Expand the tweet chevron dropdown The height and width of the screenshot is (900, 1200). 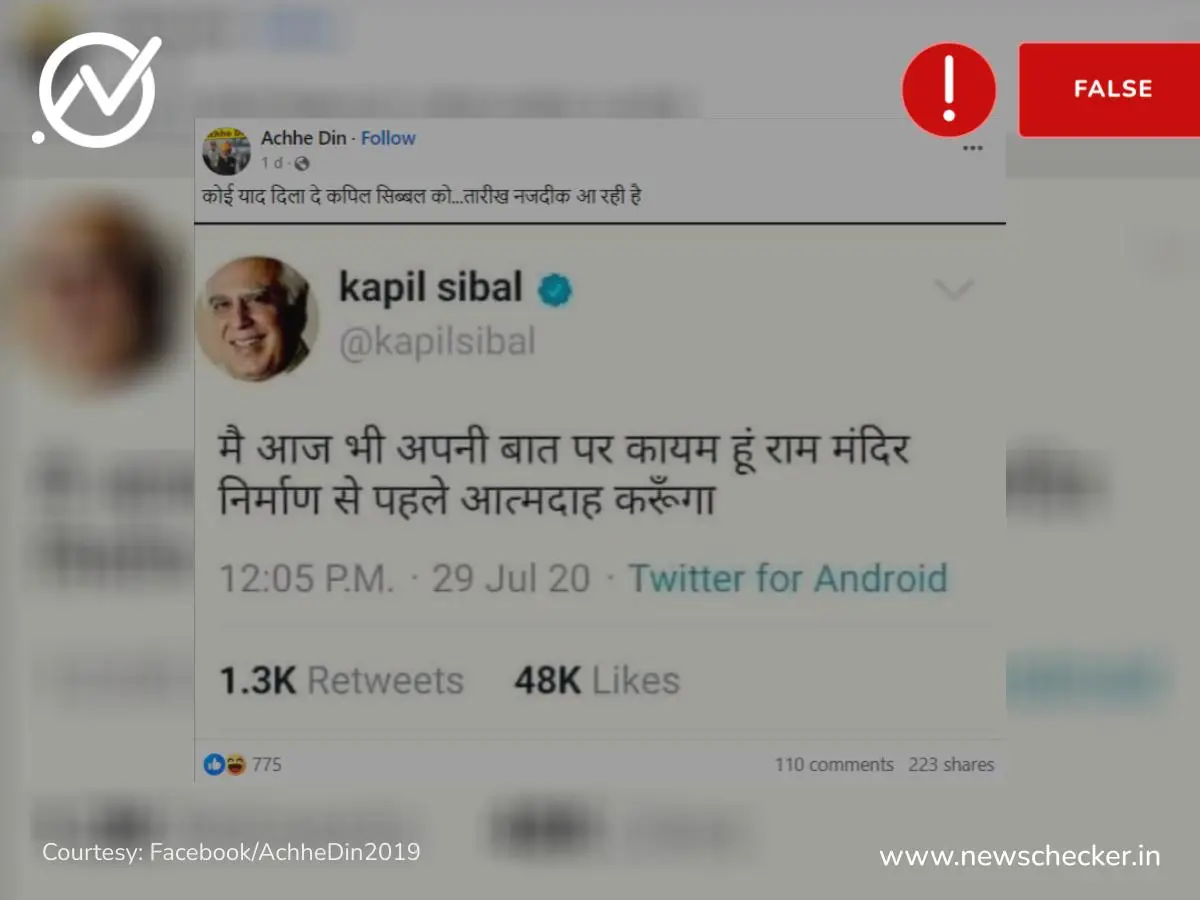point(953,290)
